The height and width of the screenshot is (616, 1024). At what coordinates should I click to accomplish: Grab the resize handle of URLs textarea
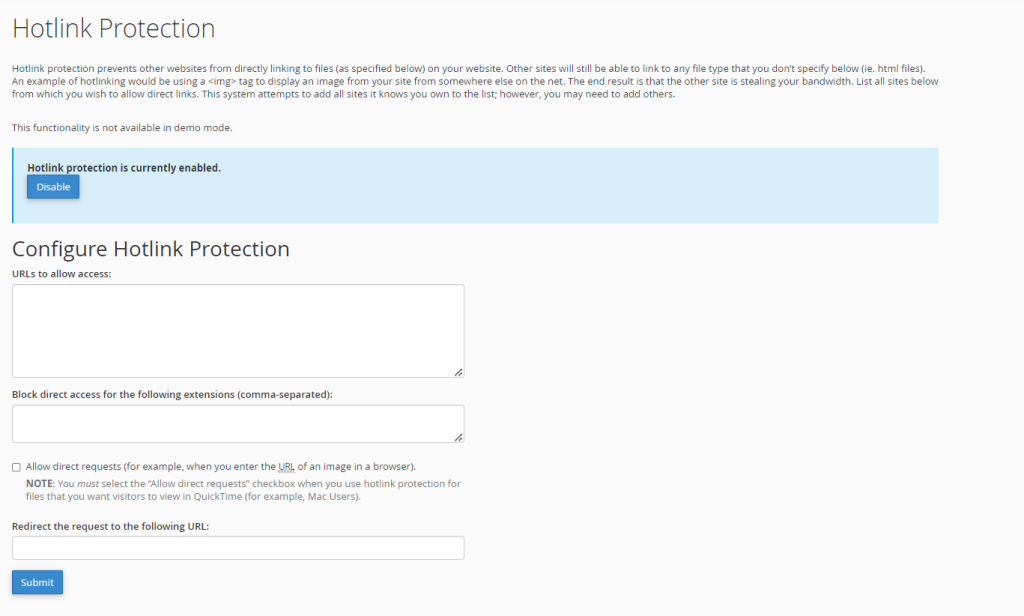458,372
